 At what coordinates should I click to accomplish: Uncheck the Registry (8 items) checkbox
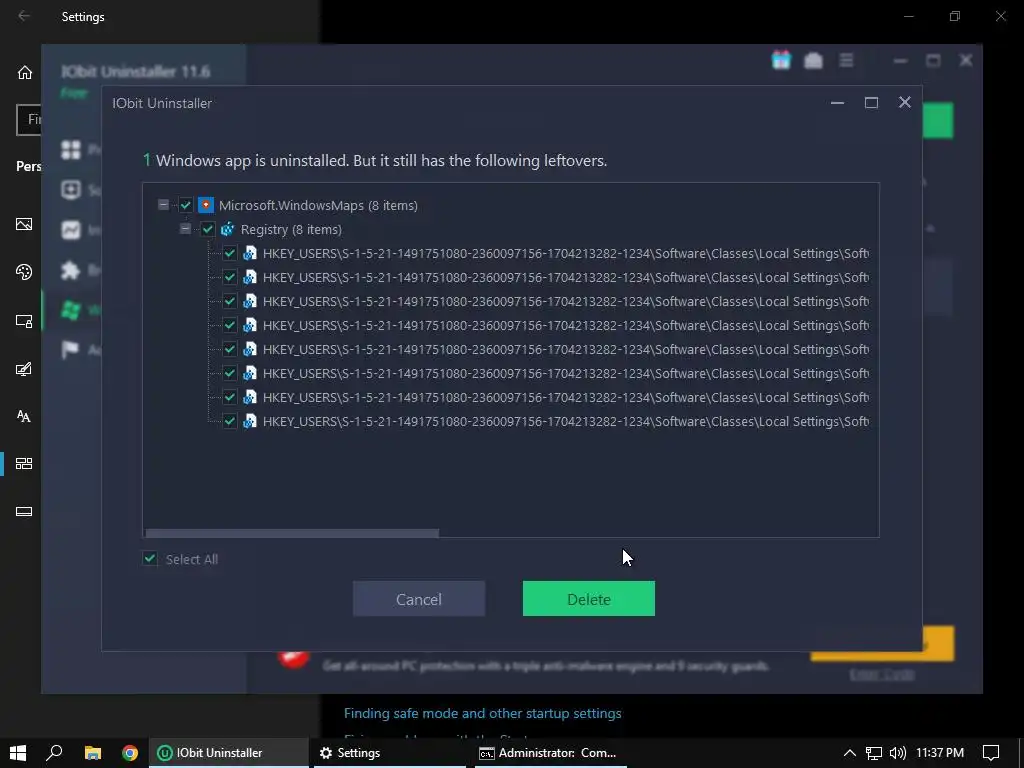(208, 229)
